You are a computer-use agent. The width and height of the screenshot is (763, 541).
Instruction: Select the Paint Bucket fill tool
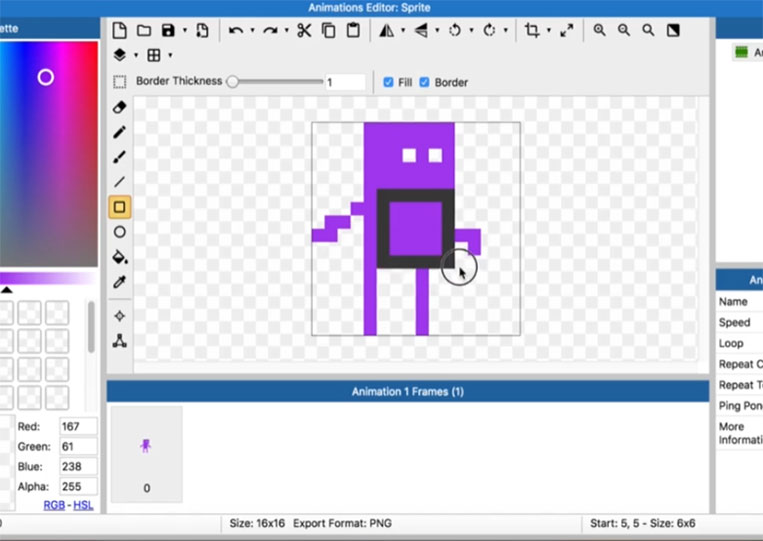pyautogui.click(x=120, y=257)
